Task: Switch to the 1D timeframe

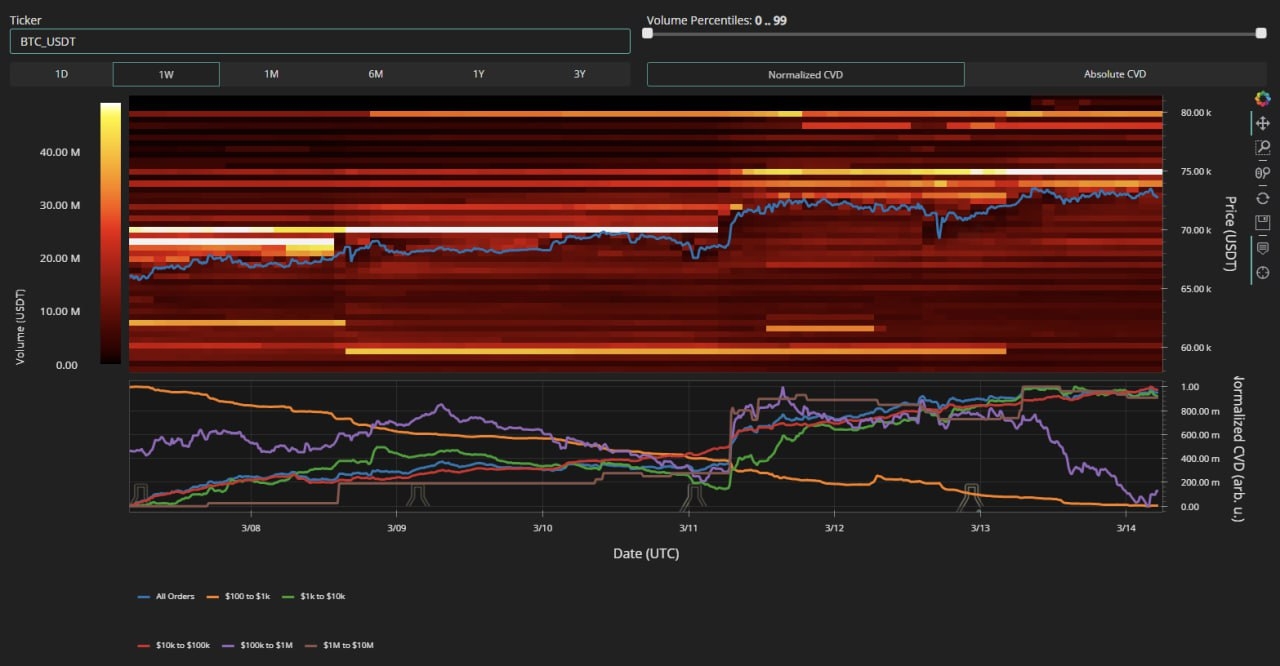Action: (x=61, y=74)
